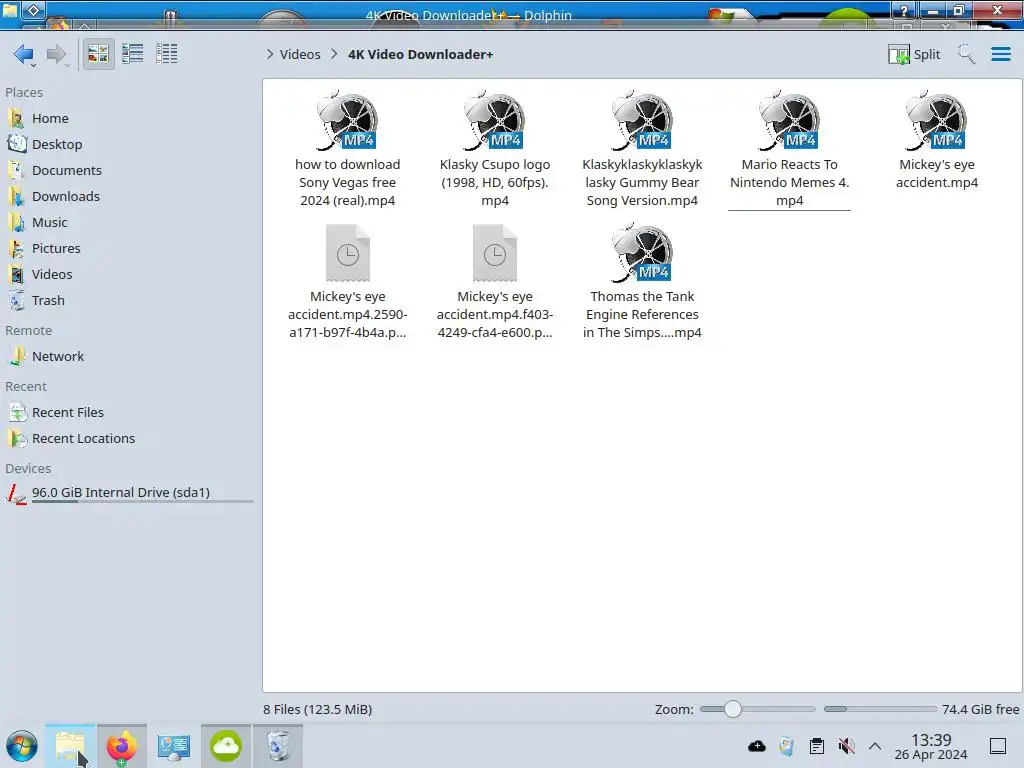Open the window menu diamond icon in titlebar

click(x=33, y=10)
